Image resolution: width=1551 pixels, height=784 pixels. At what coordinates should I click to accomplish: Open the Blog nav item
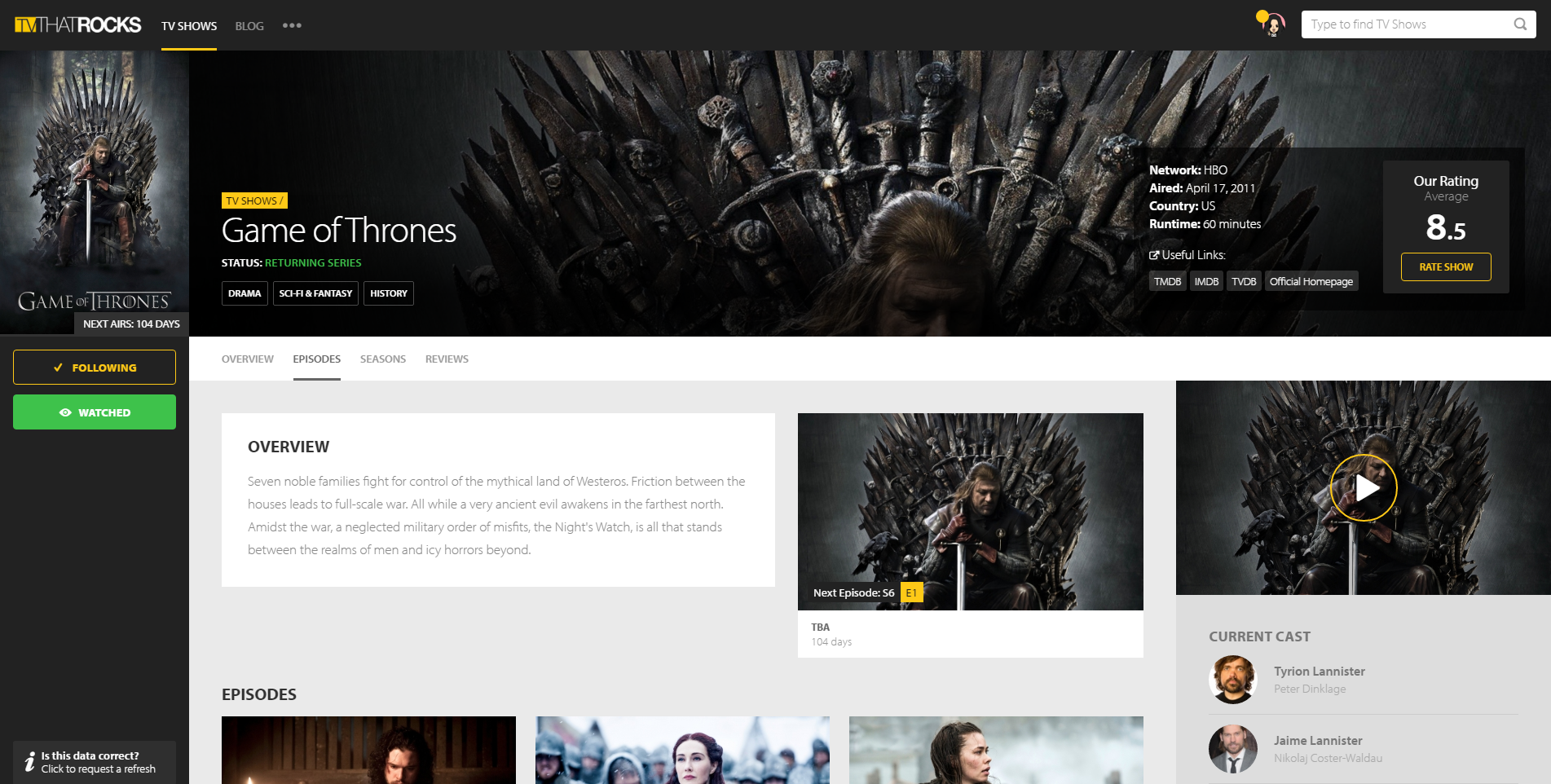coord(249,26)
